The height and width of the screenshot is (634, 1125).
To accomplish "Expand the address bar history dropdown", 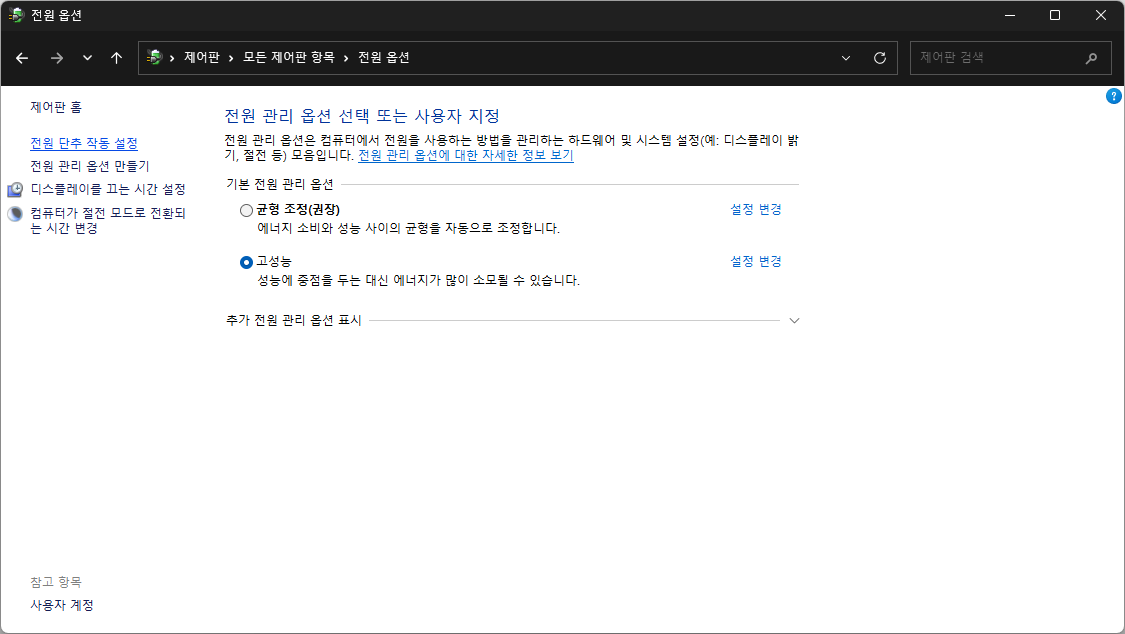I will click(x=846, y=58).
